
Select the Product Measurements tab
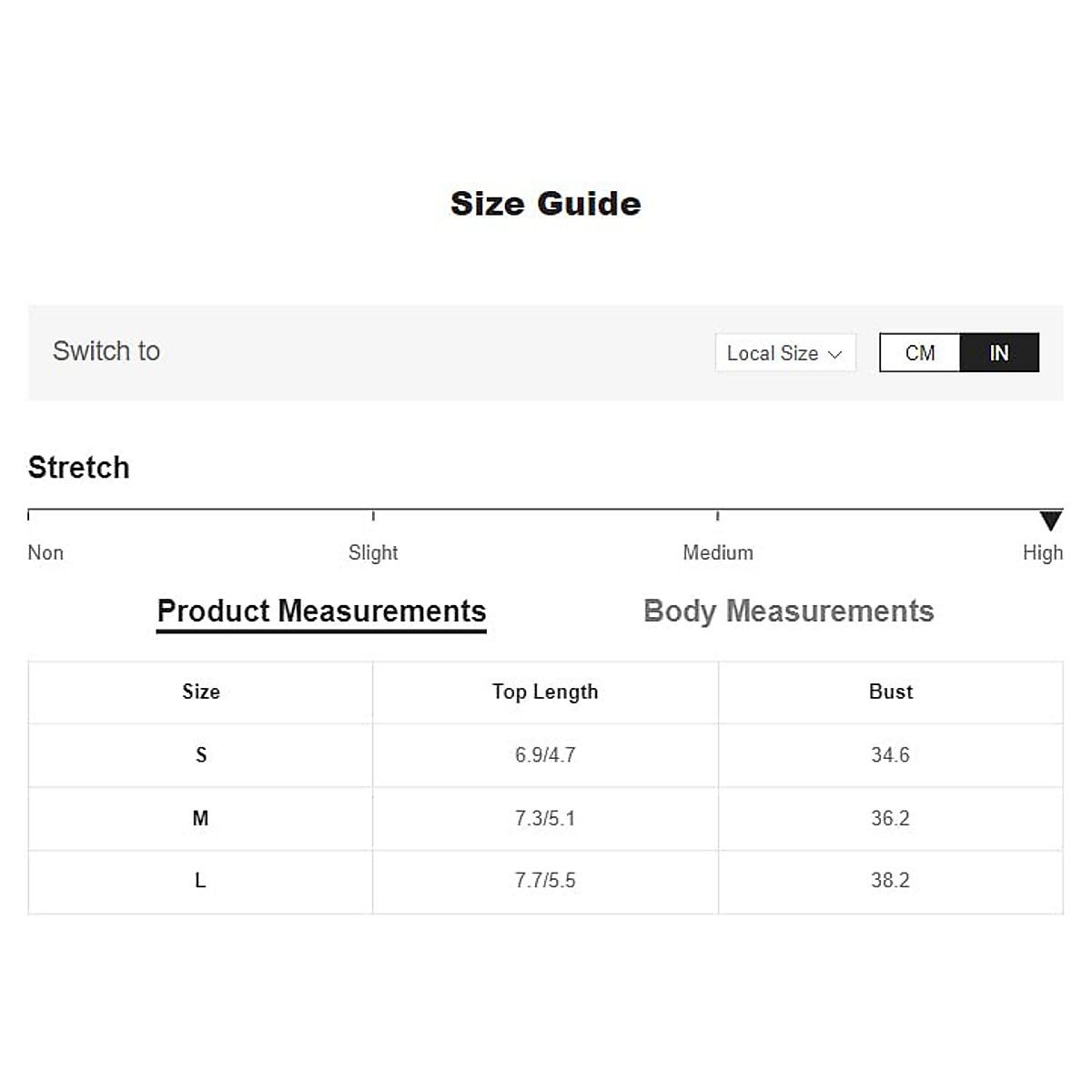(x=321, y=611)
